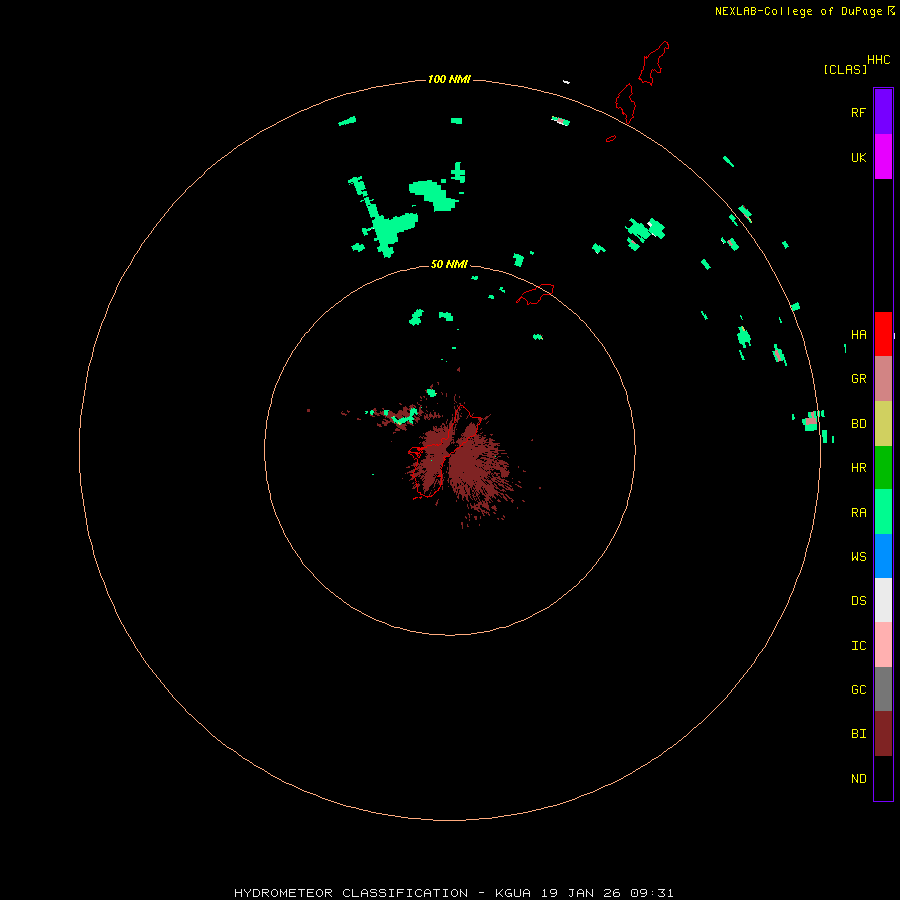The height and width of the screenshot is (900, 900).
Task: Click the 09:31 timestamp
Action: pos(651,893)
